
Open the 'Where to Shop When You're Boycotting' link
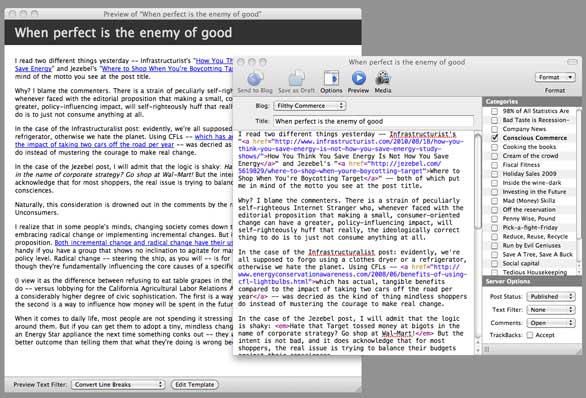(x=167, y=69)
